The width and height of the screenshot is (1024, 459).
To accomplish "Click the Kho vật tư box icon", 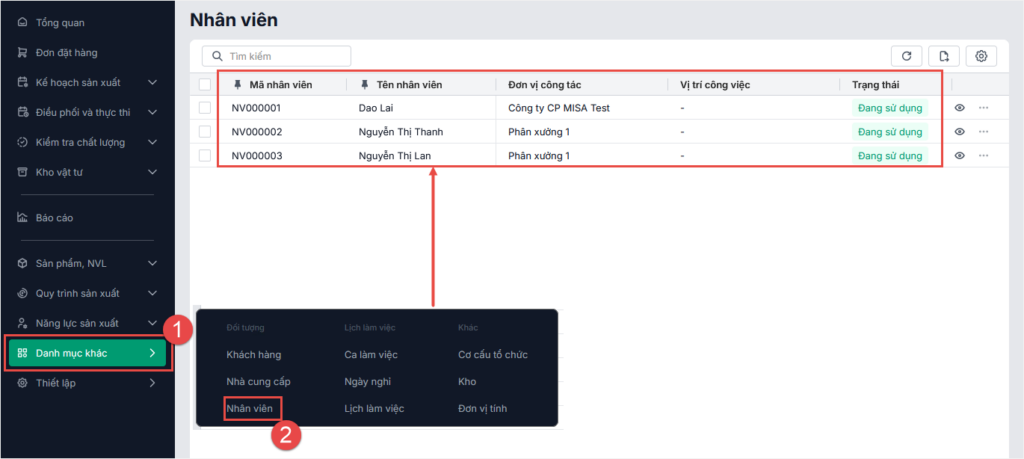I will tap(22, 172).
